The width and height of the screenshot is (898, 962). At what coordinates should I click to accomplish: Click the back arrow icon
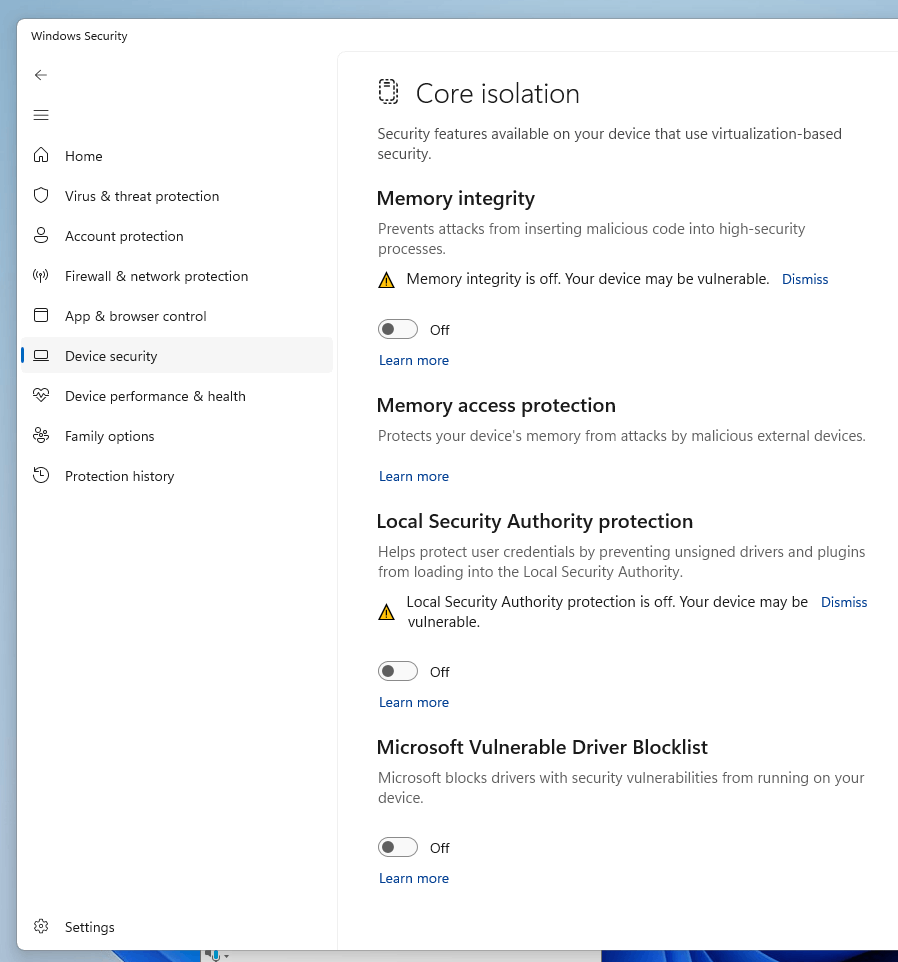pyautogui.click(x=41, y=75)
